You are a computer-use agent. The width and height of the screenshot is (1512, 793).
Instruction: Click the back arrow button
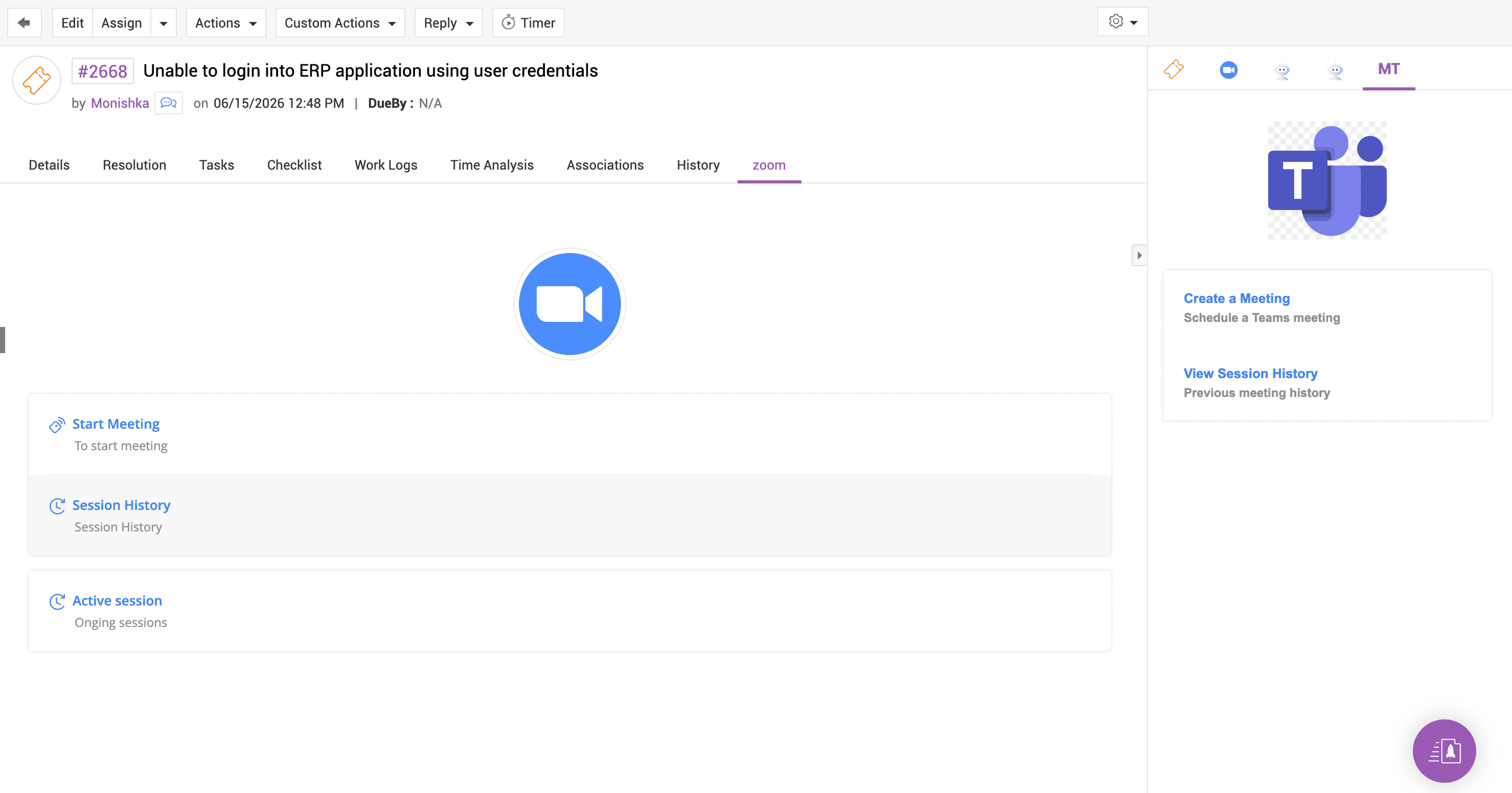tap(24, 23)
